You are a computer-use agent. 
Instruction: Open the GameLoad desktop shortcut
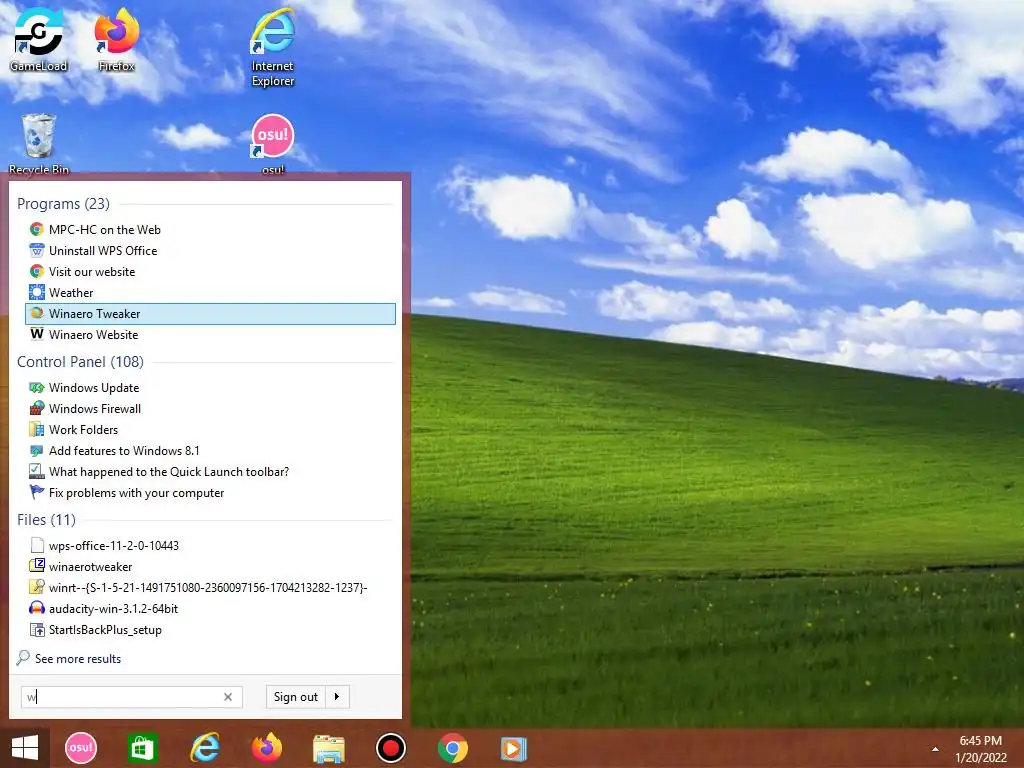click(39, 39)
